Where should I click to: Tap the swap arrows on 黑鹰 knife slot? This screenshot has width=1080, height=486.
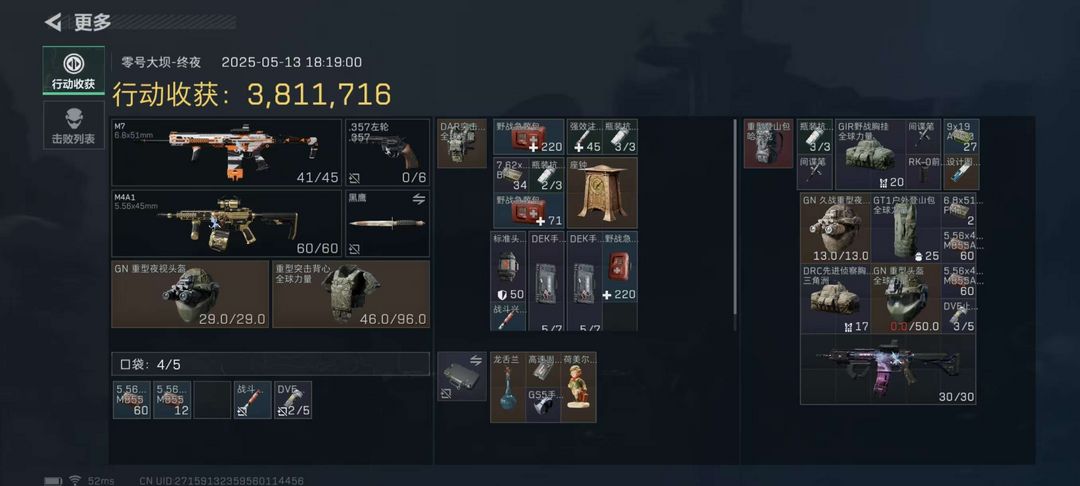(418, 199)
